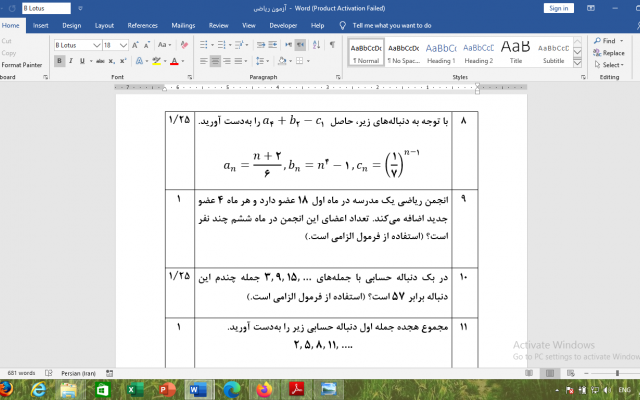This screenshot has width=640, height=400.
Task: Expand highlight color dropdown arrow
Action: (165, 61)
